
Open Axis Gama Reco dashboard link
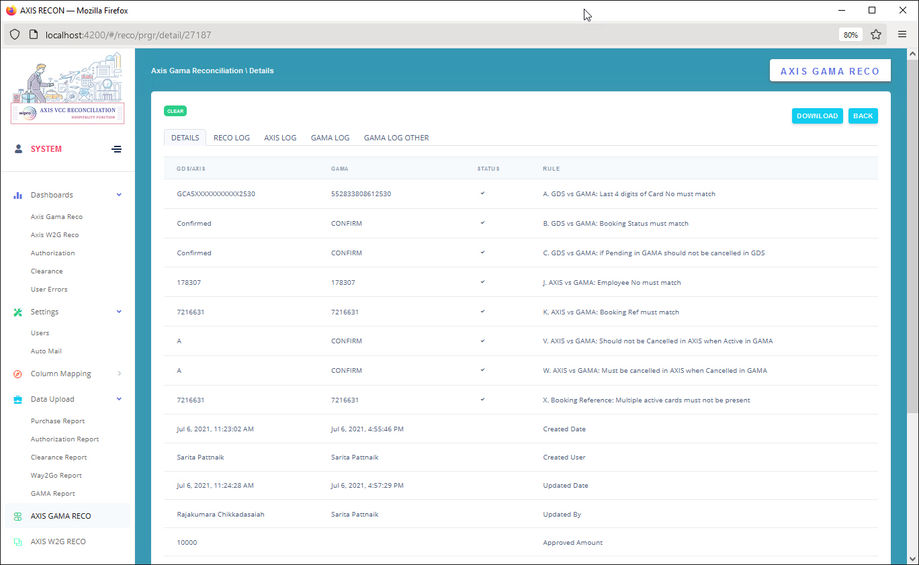point(56,216)
